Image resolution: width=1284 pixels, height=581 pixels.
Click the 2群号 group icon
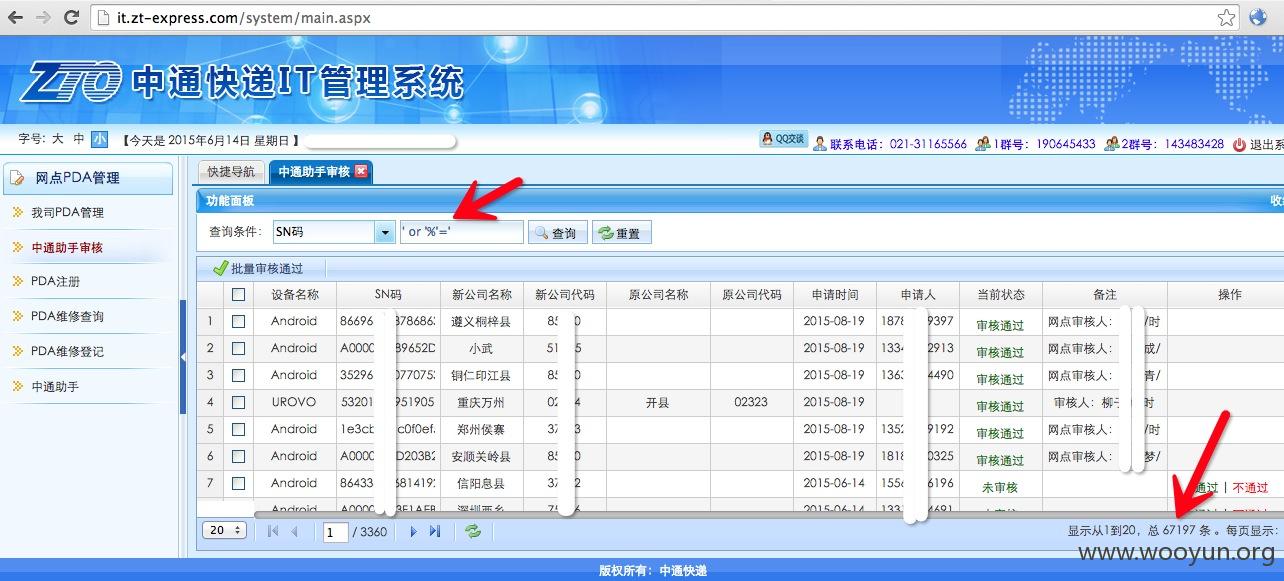[1112, 144]
